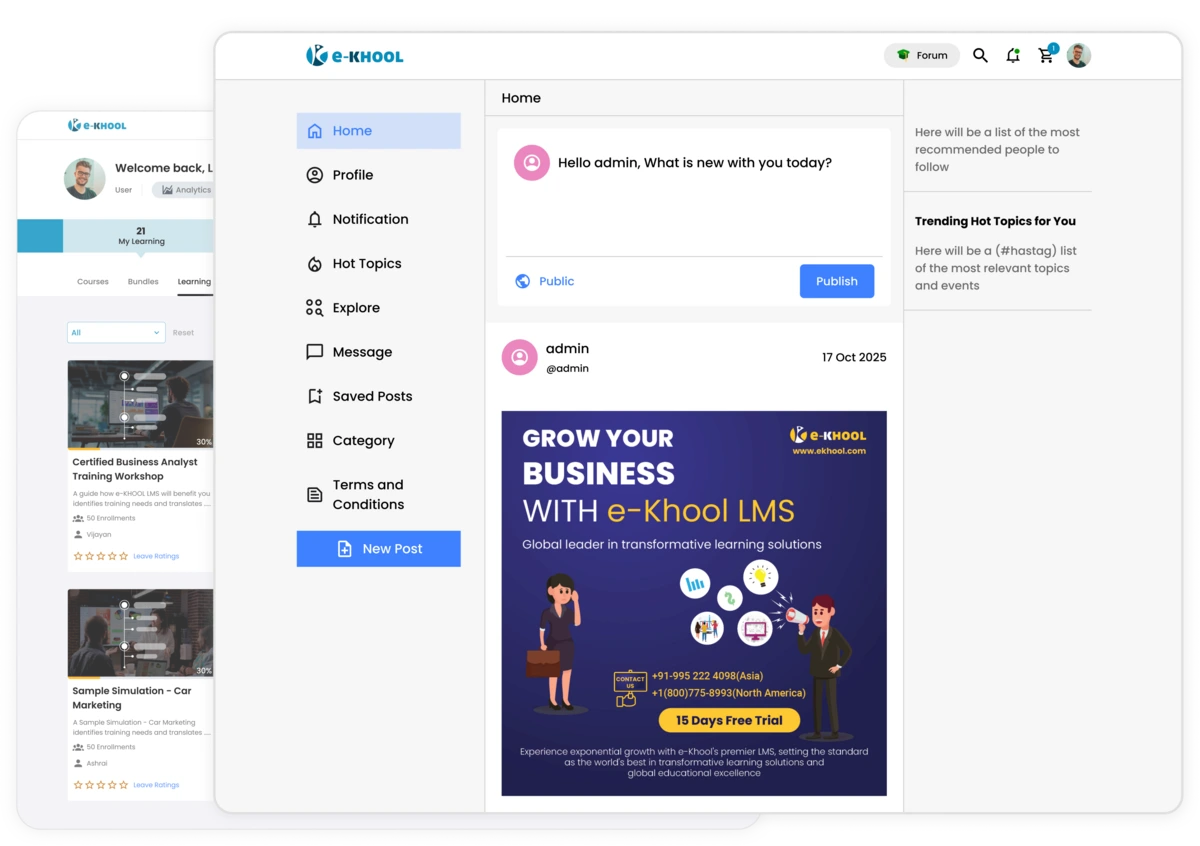Expand the Public audience selector
Image resolution: width=1200 pixels, height=846 pixels.
(x=545, y=281)
